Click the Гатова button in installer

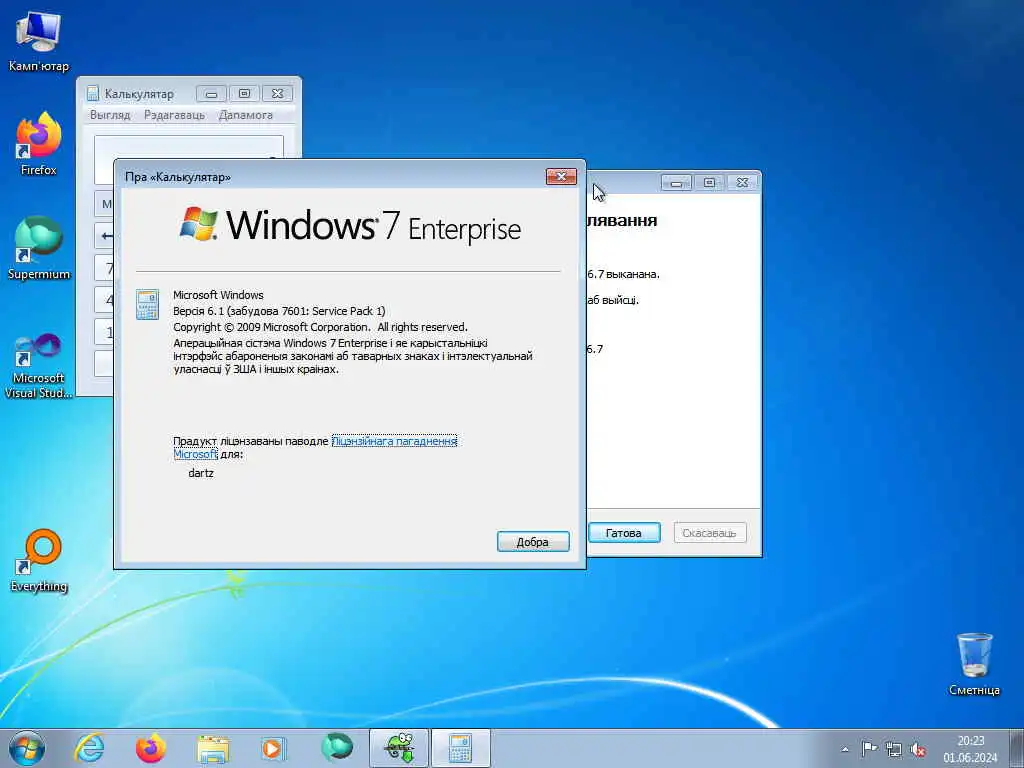[x=624, y=533]
